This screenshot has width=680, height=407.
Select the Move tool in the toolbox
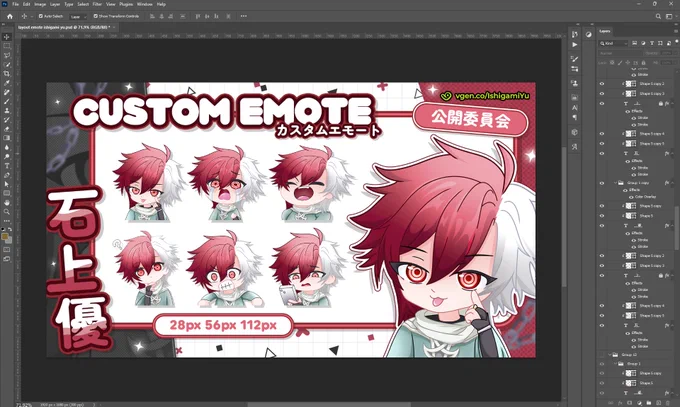pyautogui.click(x=7, y=37)
